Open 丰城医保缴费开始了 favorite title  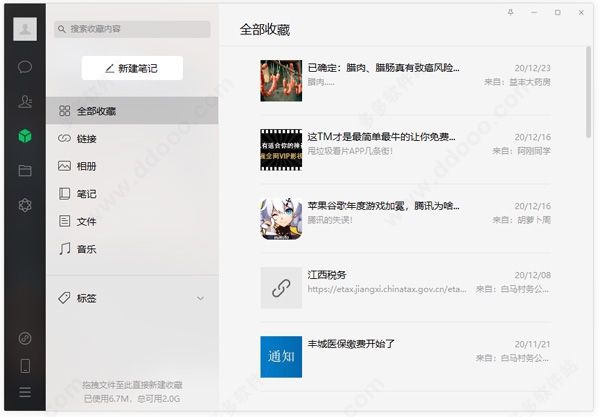(x=351, y=344)
